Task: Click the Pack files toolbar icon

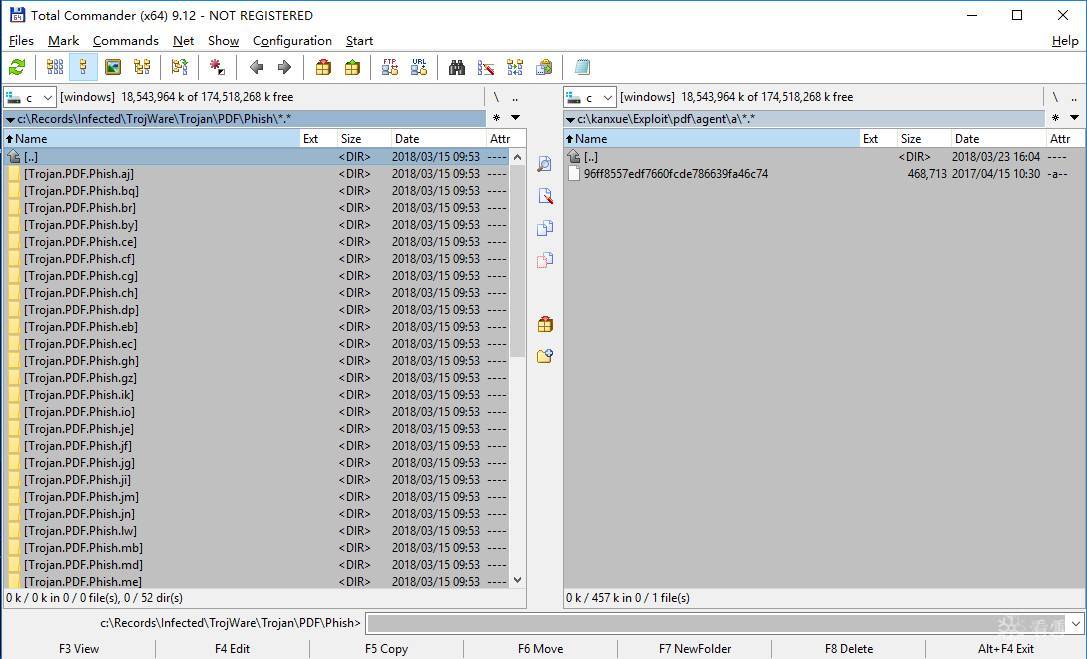Action: point(323,67)
